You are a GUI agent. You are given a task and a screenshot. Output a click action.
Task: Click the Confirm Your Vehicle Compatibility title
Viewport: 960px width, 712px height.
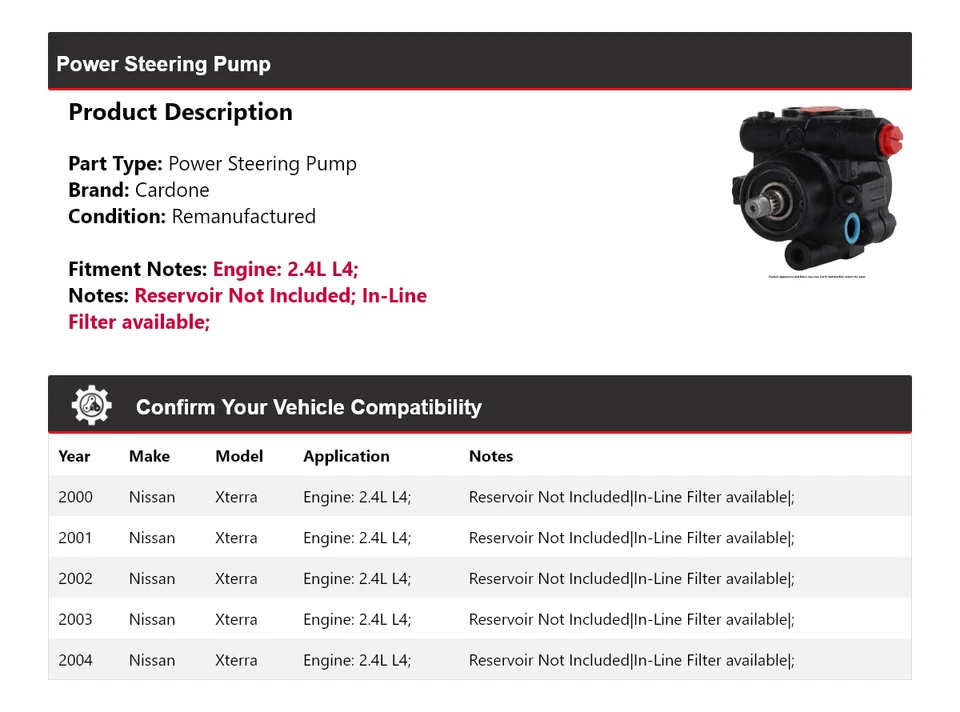pyautogui.click(x=308, y=407)
